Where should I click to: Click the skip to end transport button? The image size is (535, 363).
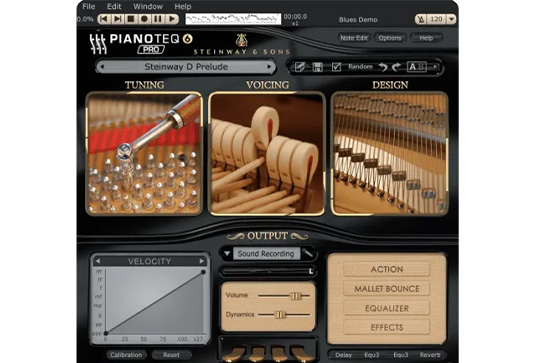tap(117, 19)
